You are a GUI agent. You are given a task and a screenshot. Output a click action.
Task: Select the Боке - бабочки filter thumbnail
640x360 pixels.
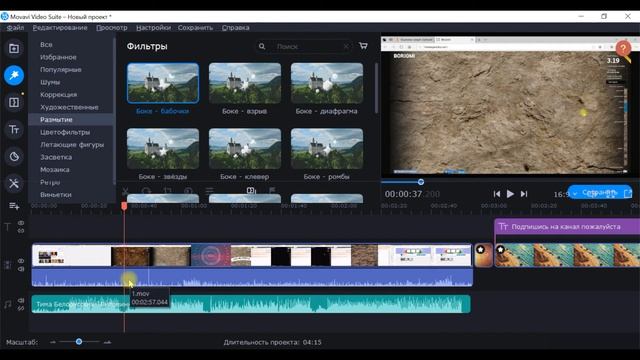pyautogui.click(x=163, y=83)
